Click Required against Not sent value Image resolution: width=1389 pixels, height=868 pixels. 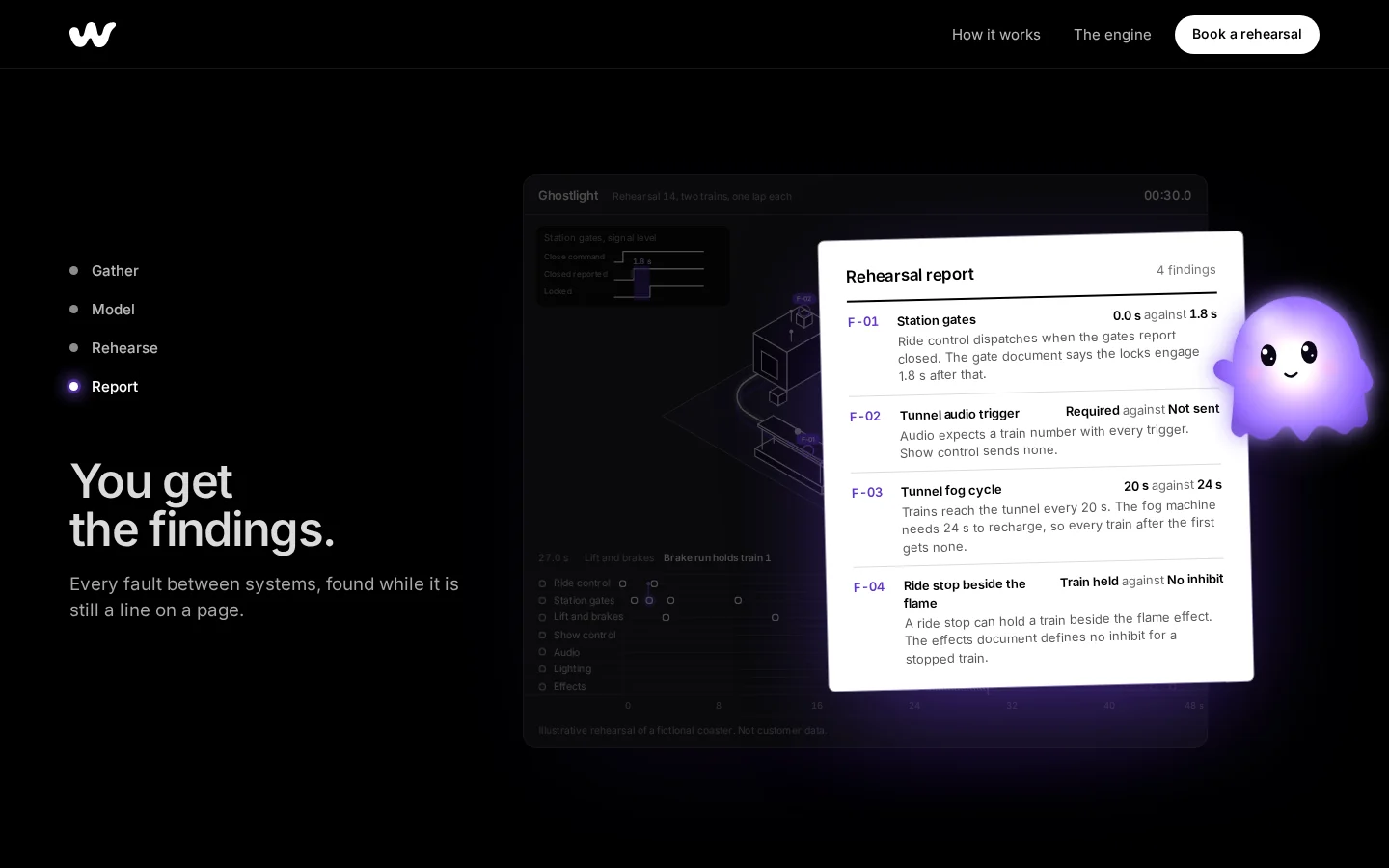[x=1142, y=410]
